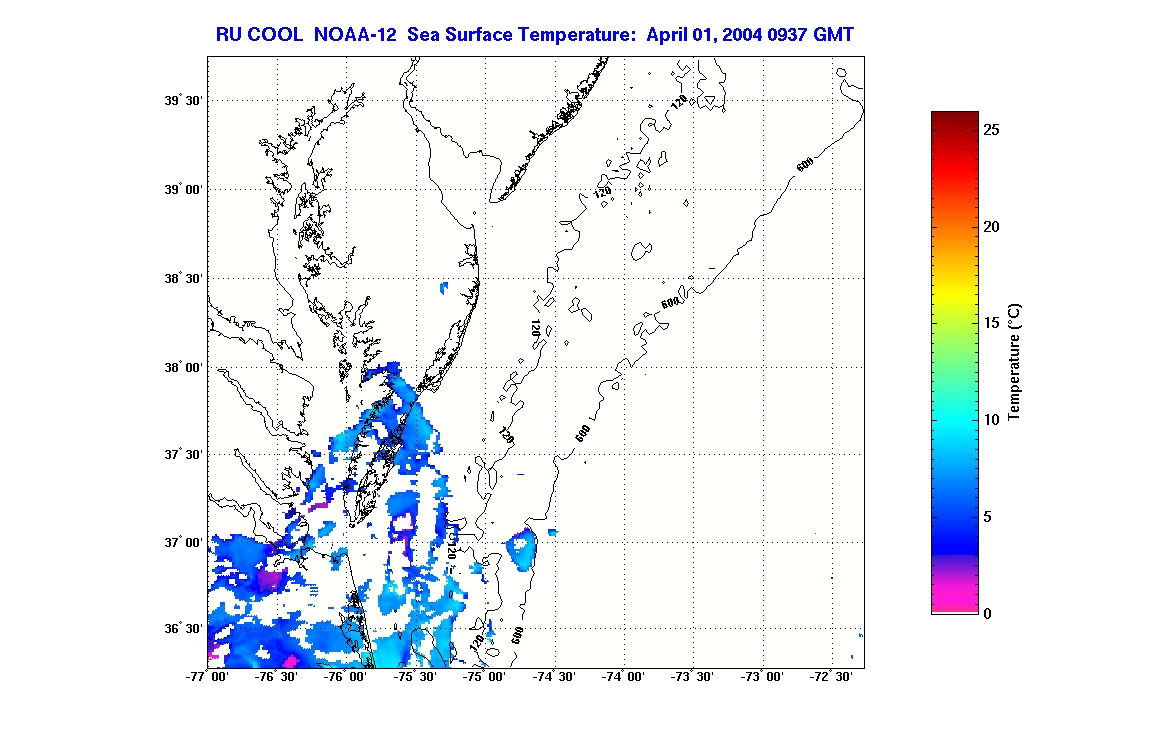Click the colorbar tick label 0

[x=987, y=614]
